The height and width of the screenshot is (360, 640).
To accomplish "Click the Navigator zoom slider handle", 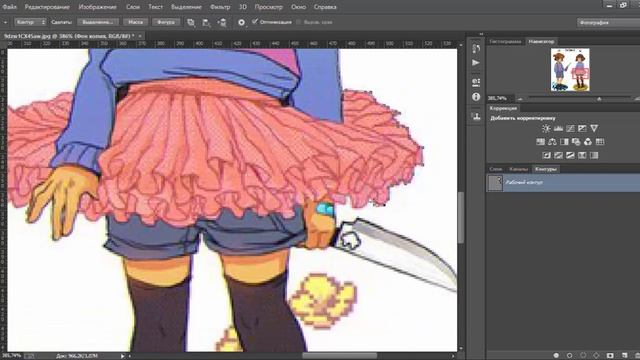I will 599,99.
